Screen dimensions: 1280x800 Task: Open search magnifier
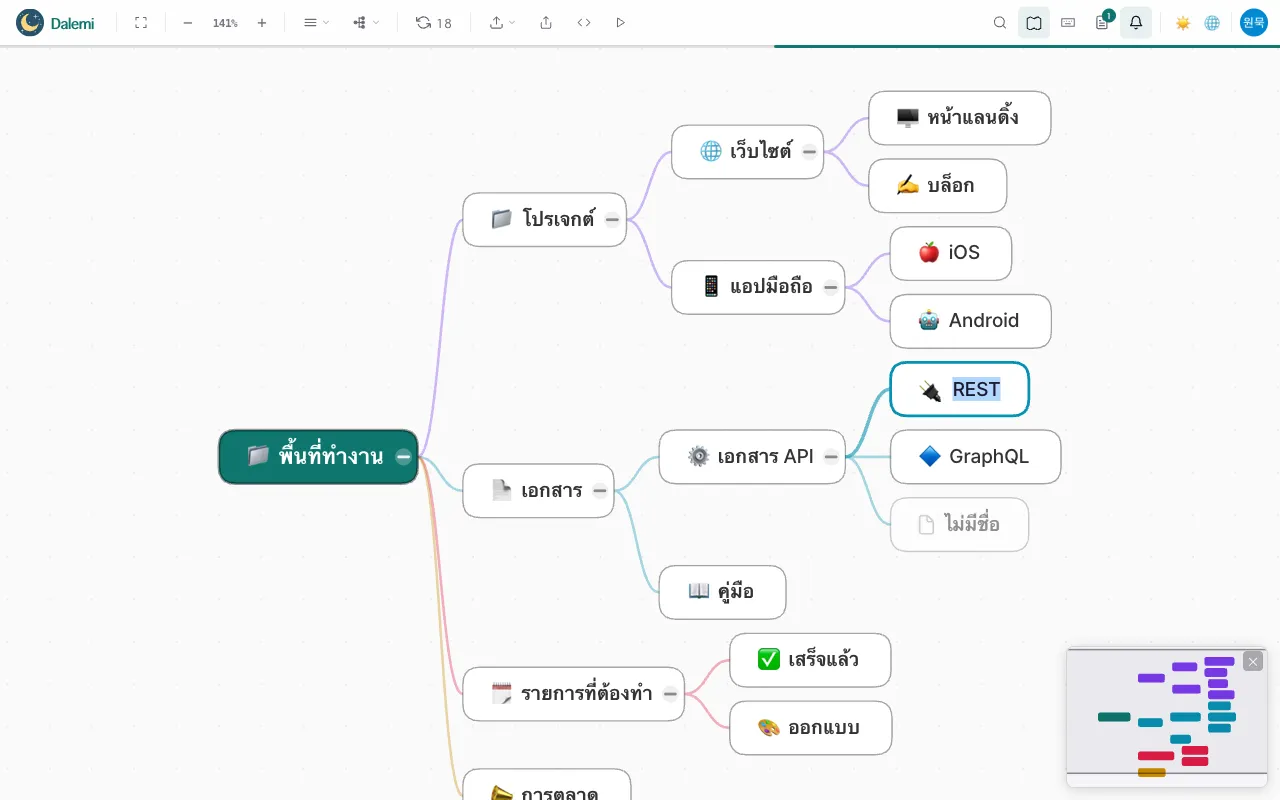(1000, 22)
